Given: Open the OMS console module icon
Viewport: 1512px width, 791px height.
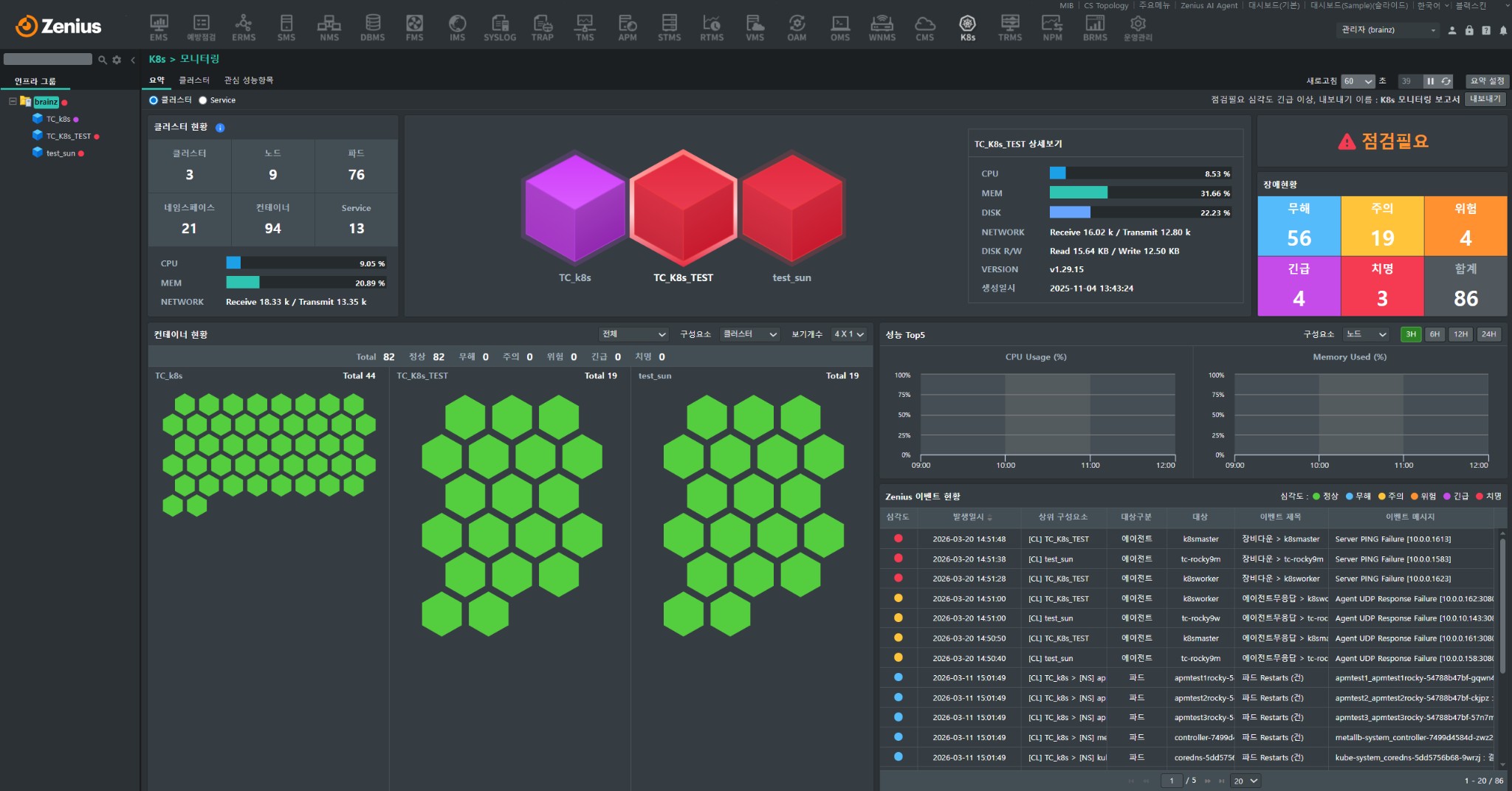Looking at the screenshot, I should coord(840,27).
